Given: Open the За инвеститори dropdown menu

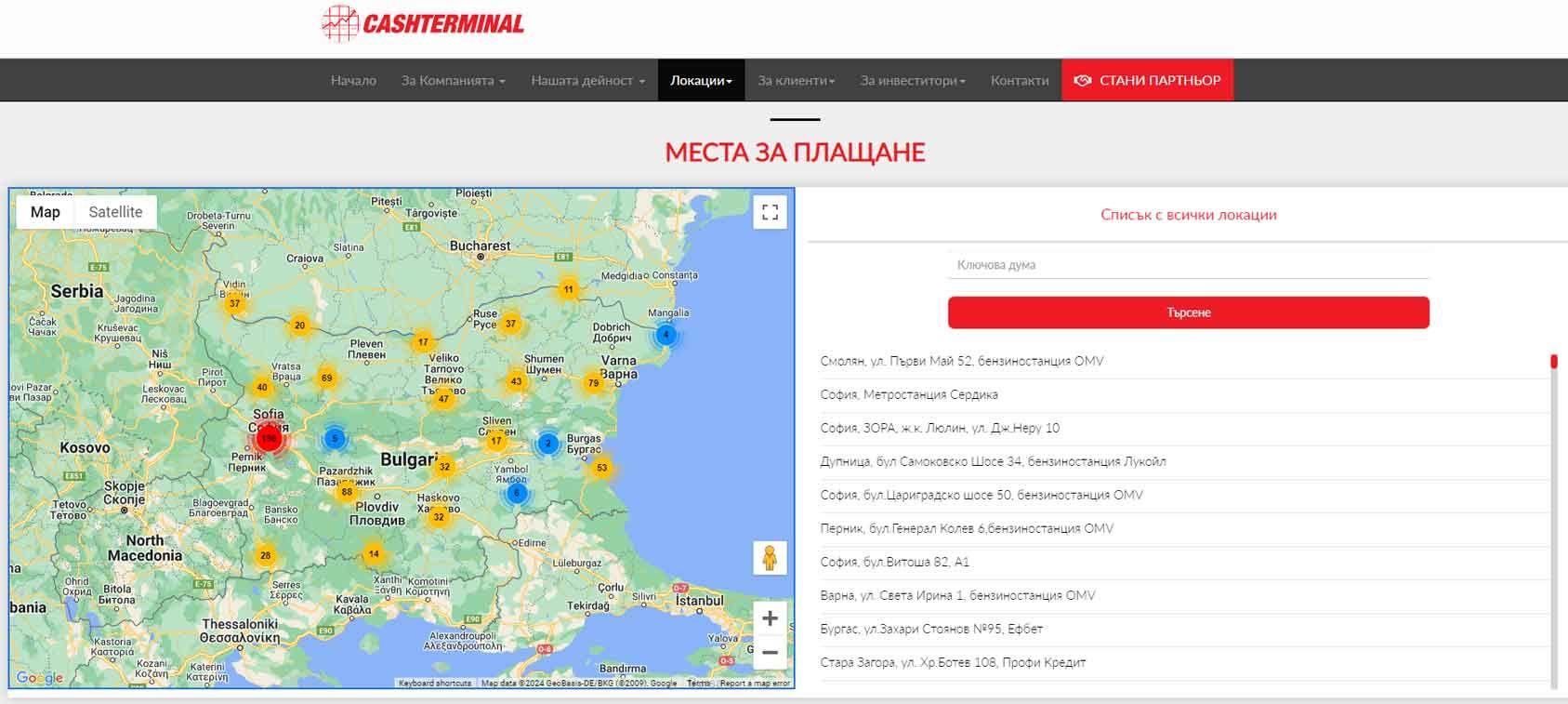Looking at the screenshot, I should (x=913, y=80).
